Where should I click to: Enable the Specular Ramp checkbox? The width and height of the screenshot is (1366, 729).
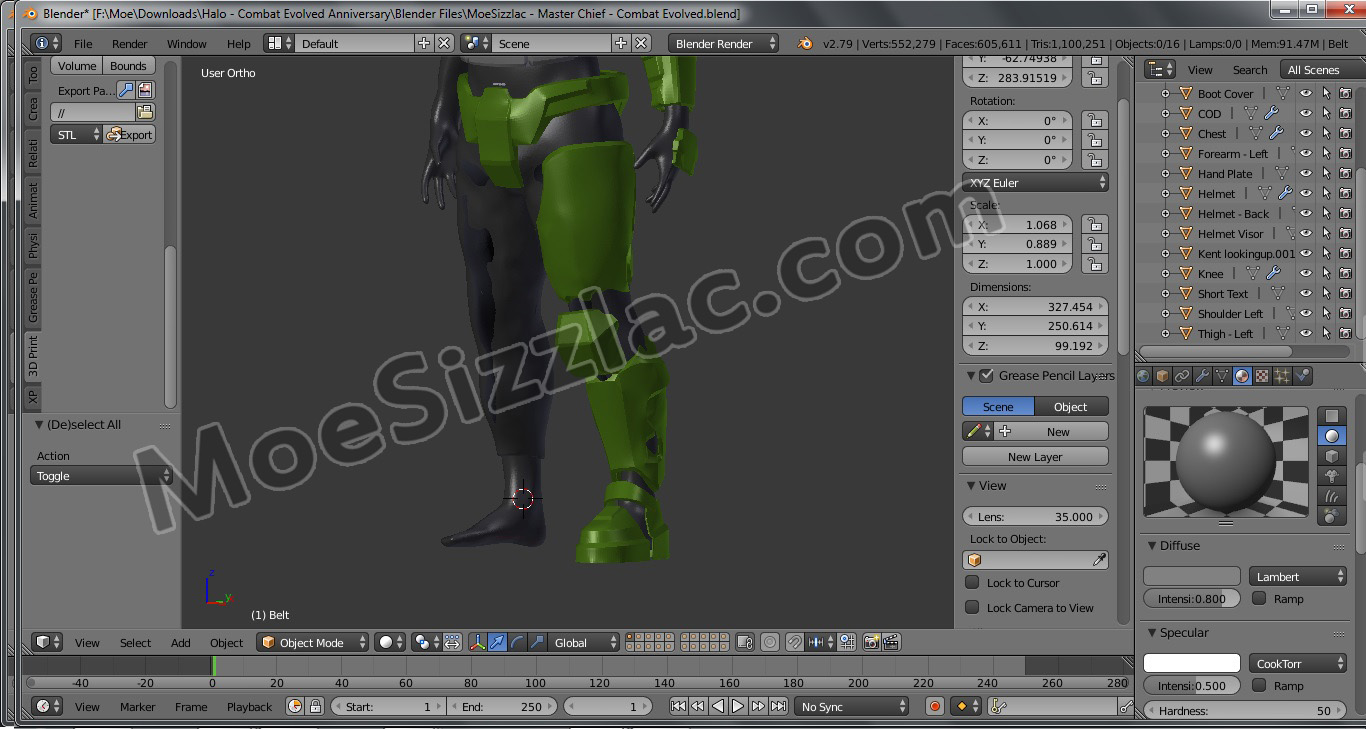1259,685
